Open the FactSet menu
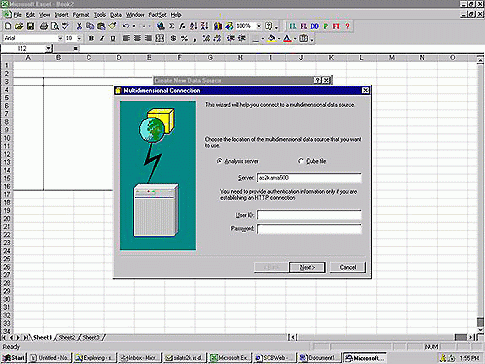The width and height of the screenshot is (485, 364). [x=157, y=15]
